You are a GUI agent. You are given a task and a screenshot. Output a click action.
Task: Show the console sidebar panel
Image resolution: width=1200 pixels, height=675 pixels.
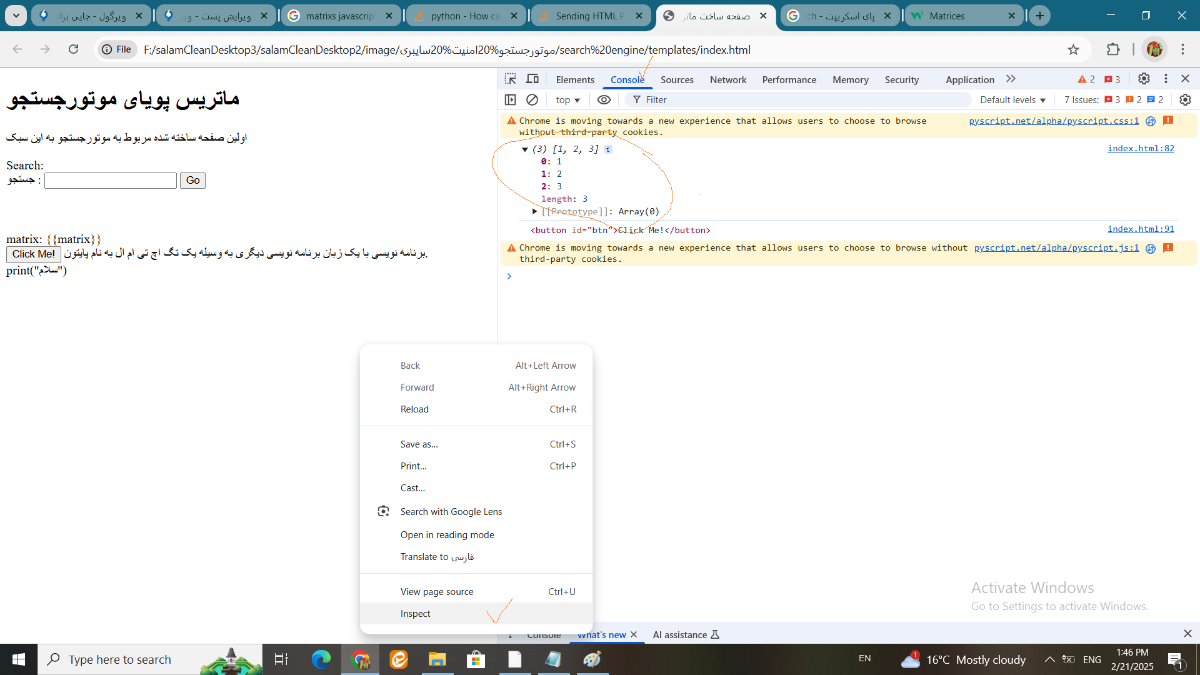pos(511,100)
